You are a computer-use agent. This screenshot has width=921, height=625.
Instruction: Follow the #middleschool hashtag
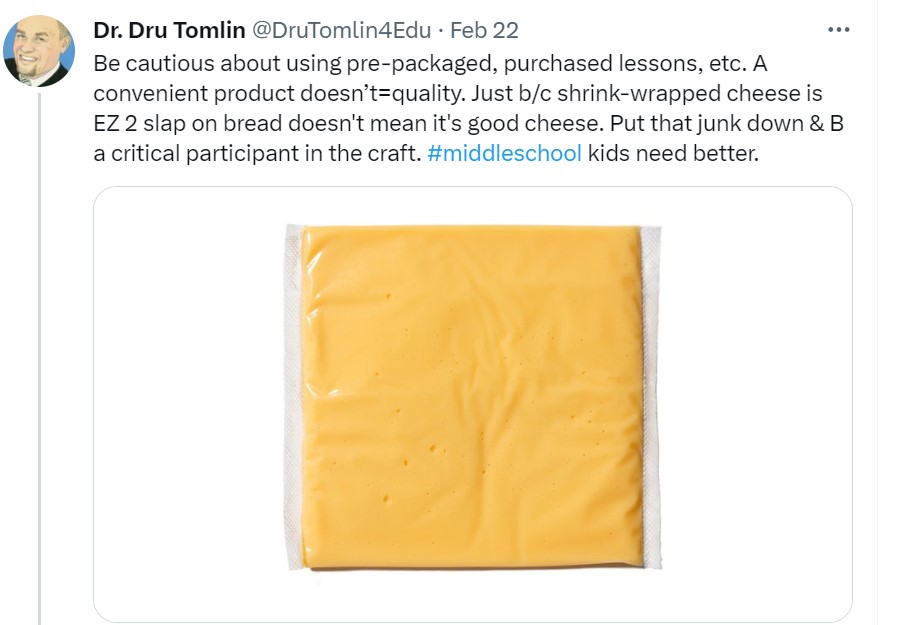point(510,156)
